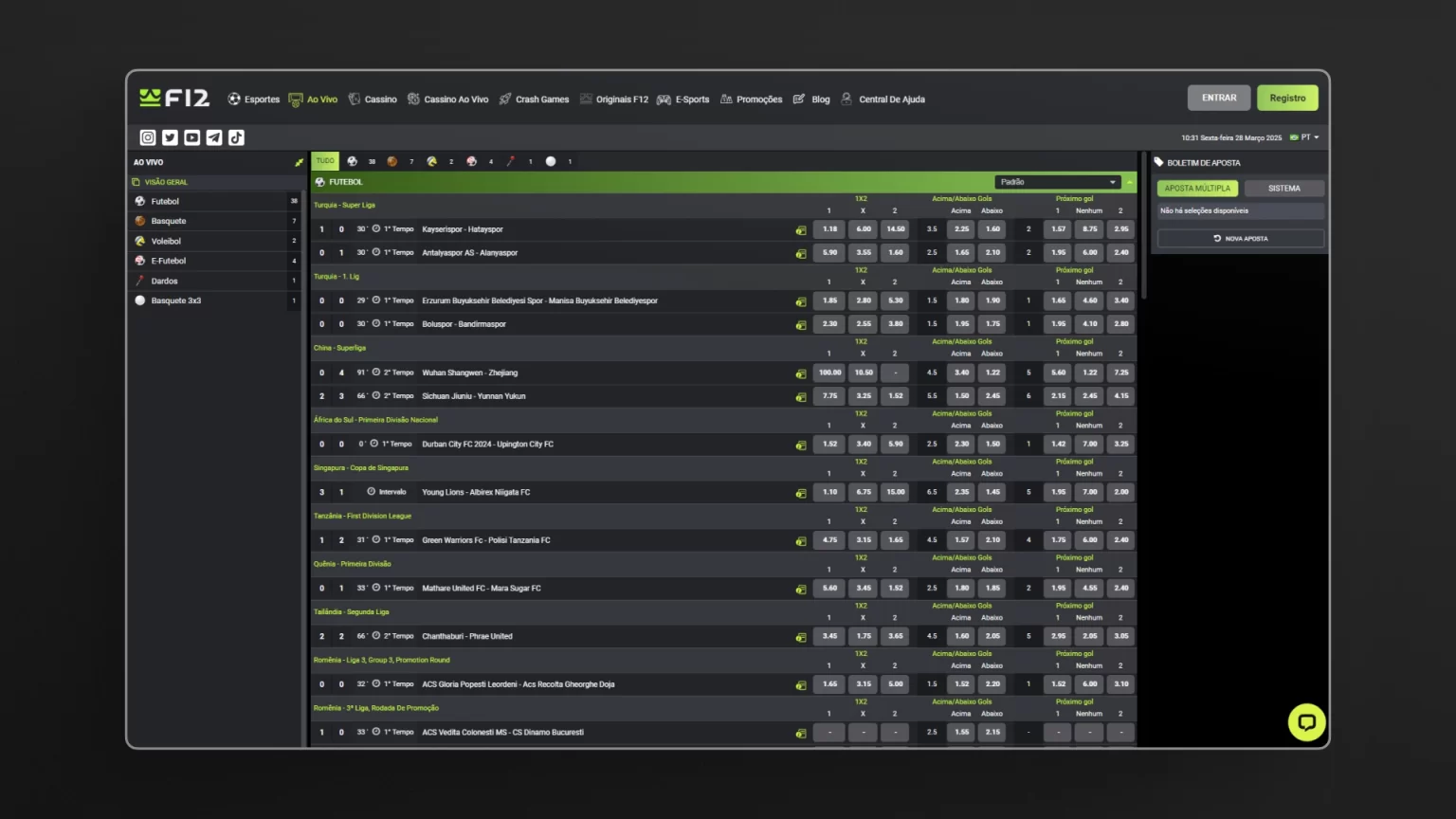Screen dimensions: 1456x819
Task: Open Cassino in top navigation
Action: tap(373, 99)
